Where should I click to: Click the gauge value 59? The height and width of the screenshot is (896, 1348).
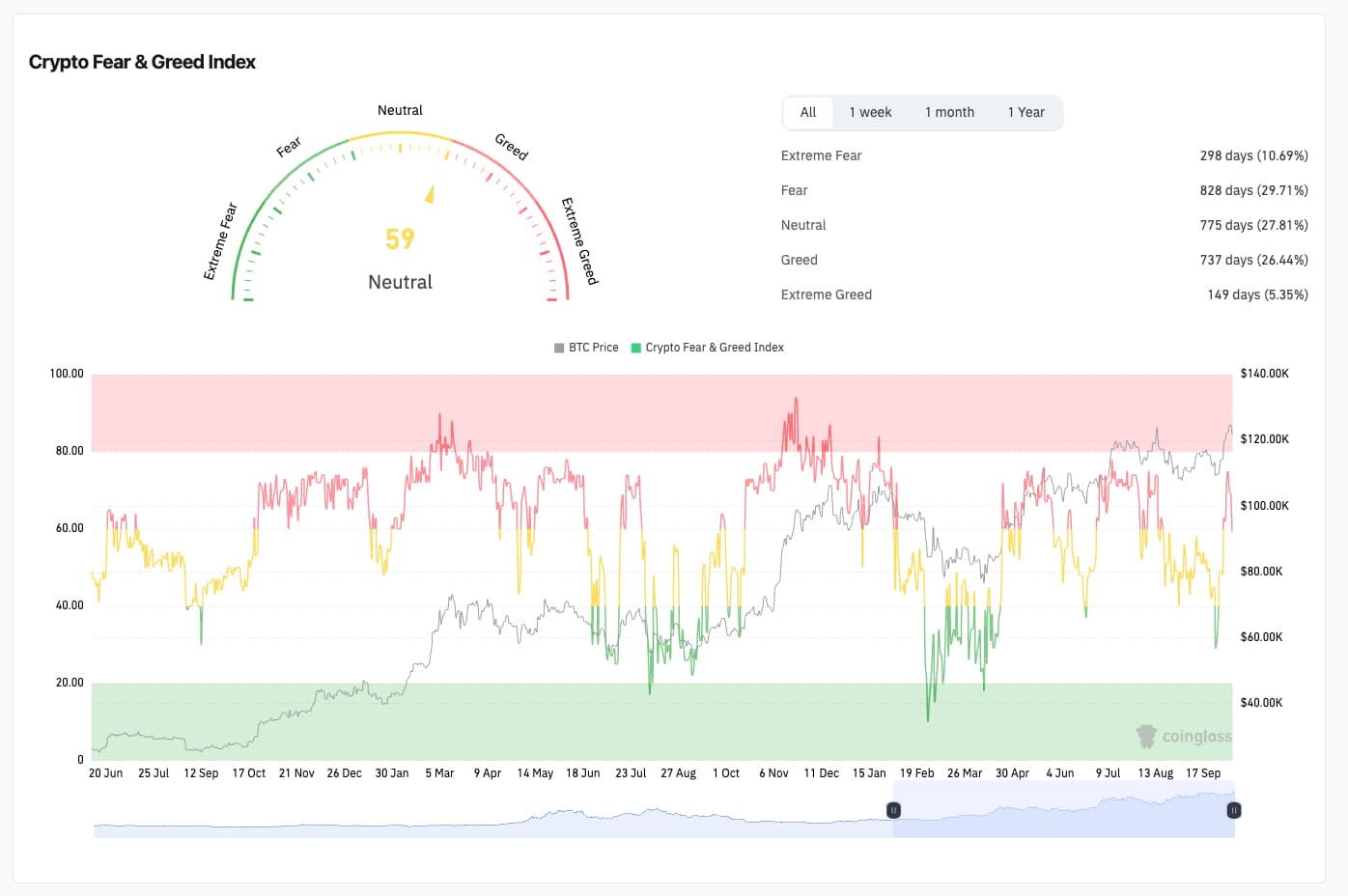click(x=400, y=238)
